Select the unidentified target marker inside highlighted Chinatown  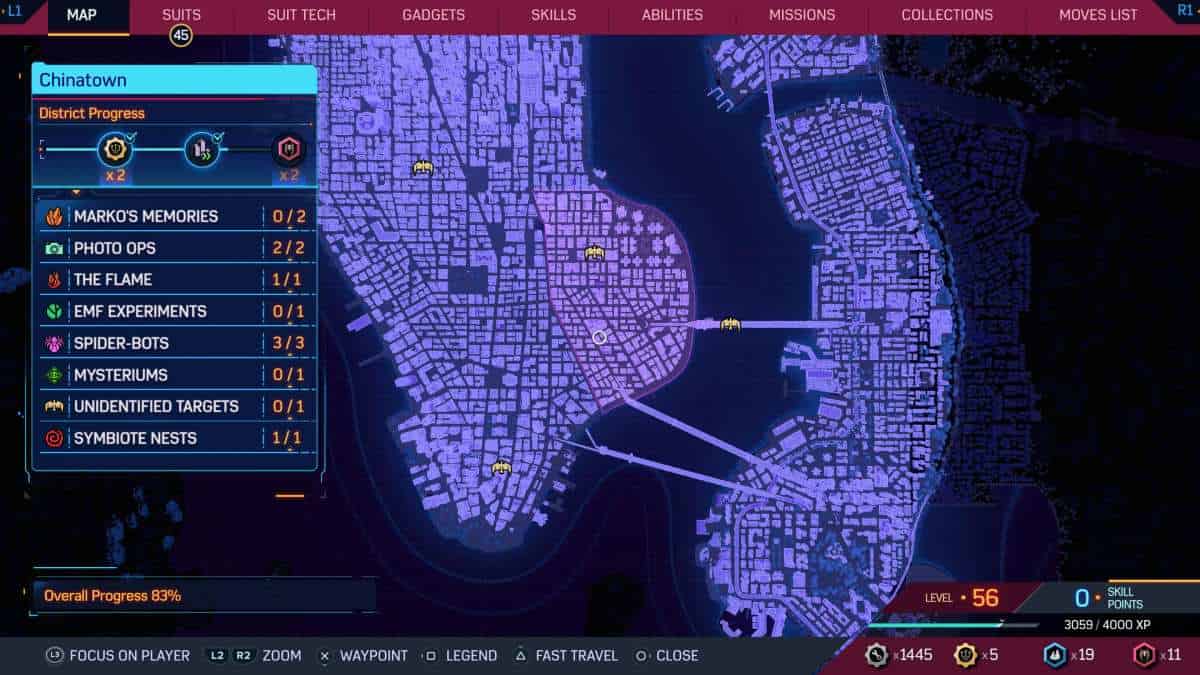tap(595, 252)
